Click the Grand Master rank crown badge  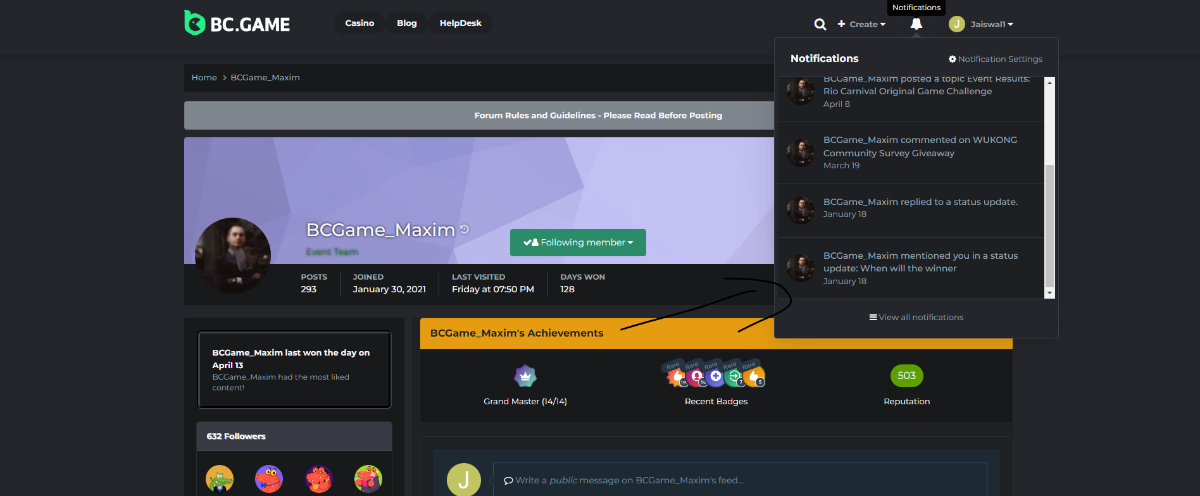click(525, 376)
